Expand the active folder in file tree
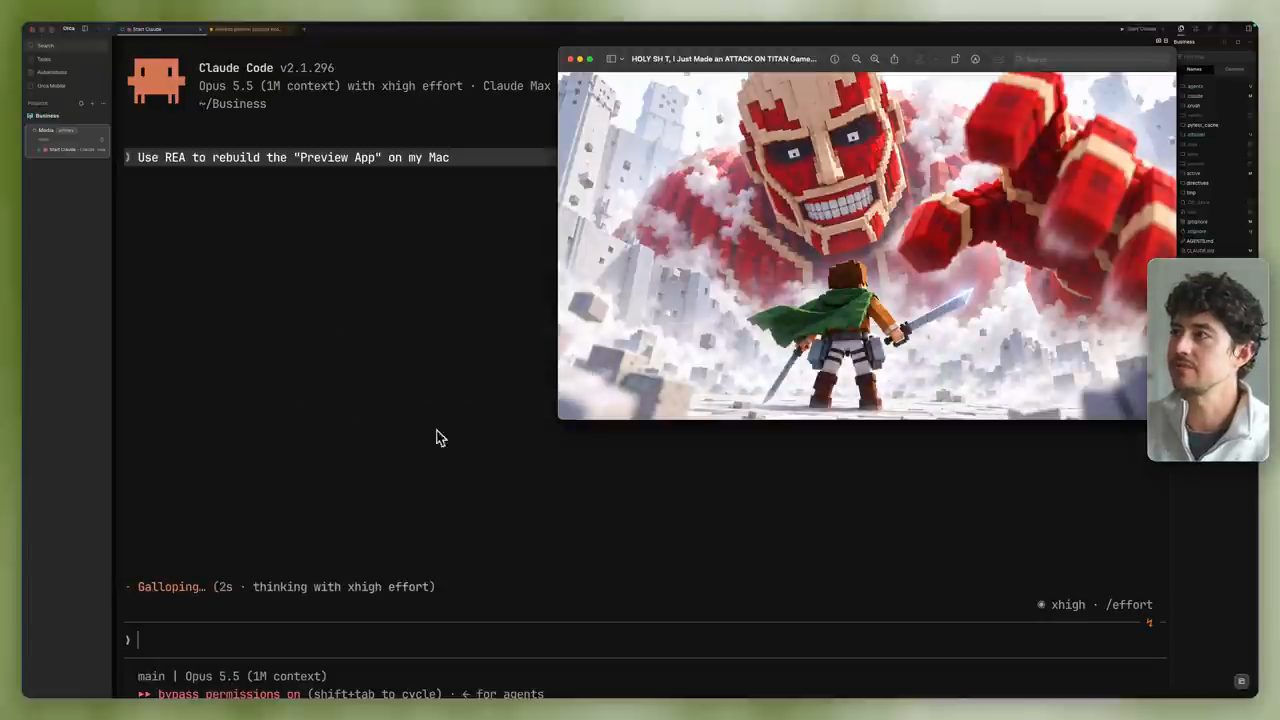 click(x=1193, y=173)
